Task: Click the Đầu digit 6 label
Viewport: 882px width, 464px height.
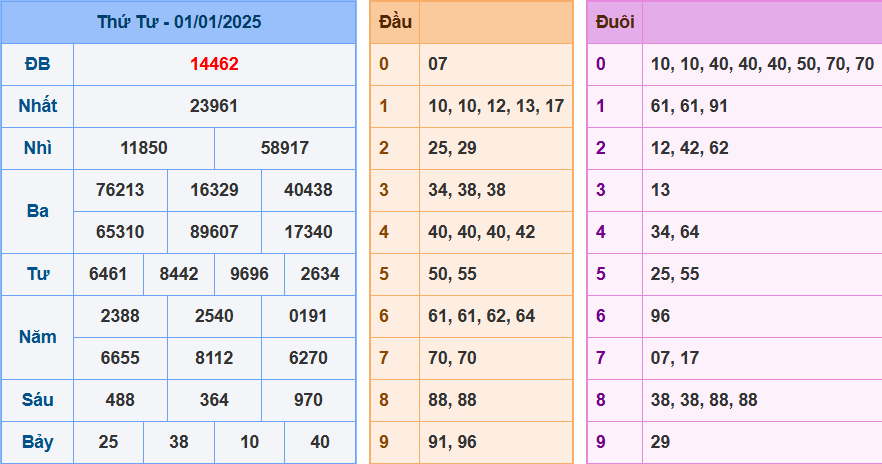Action: tap(384, 316)
